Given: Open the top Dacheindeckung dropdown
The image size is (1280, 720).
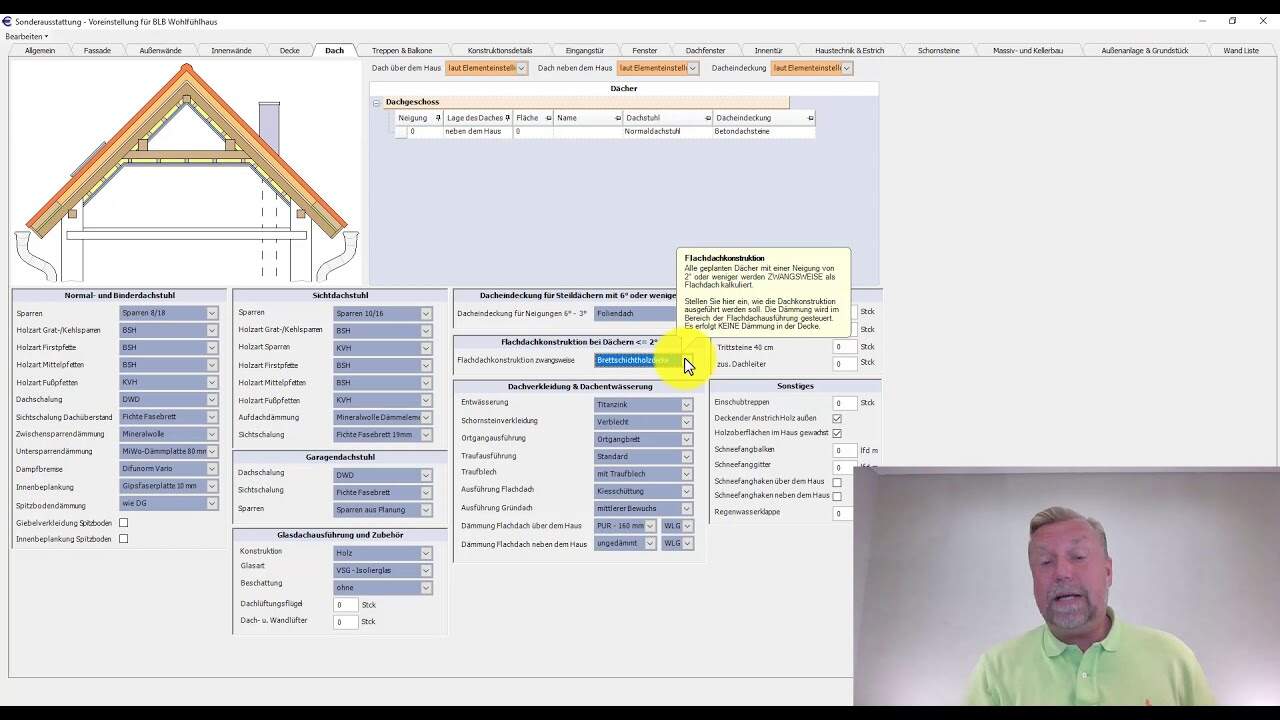Looking at the screenshot, I should (811, 68).
